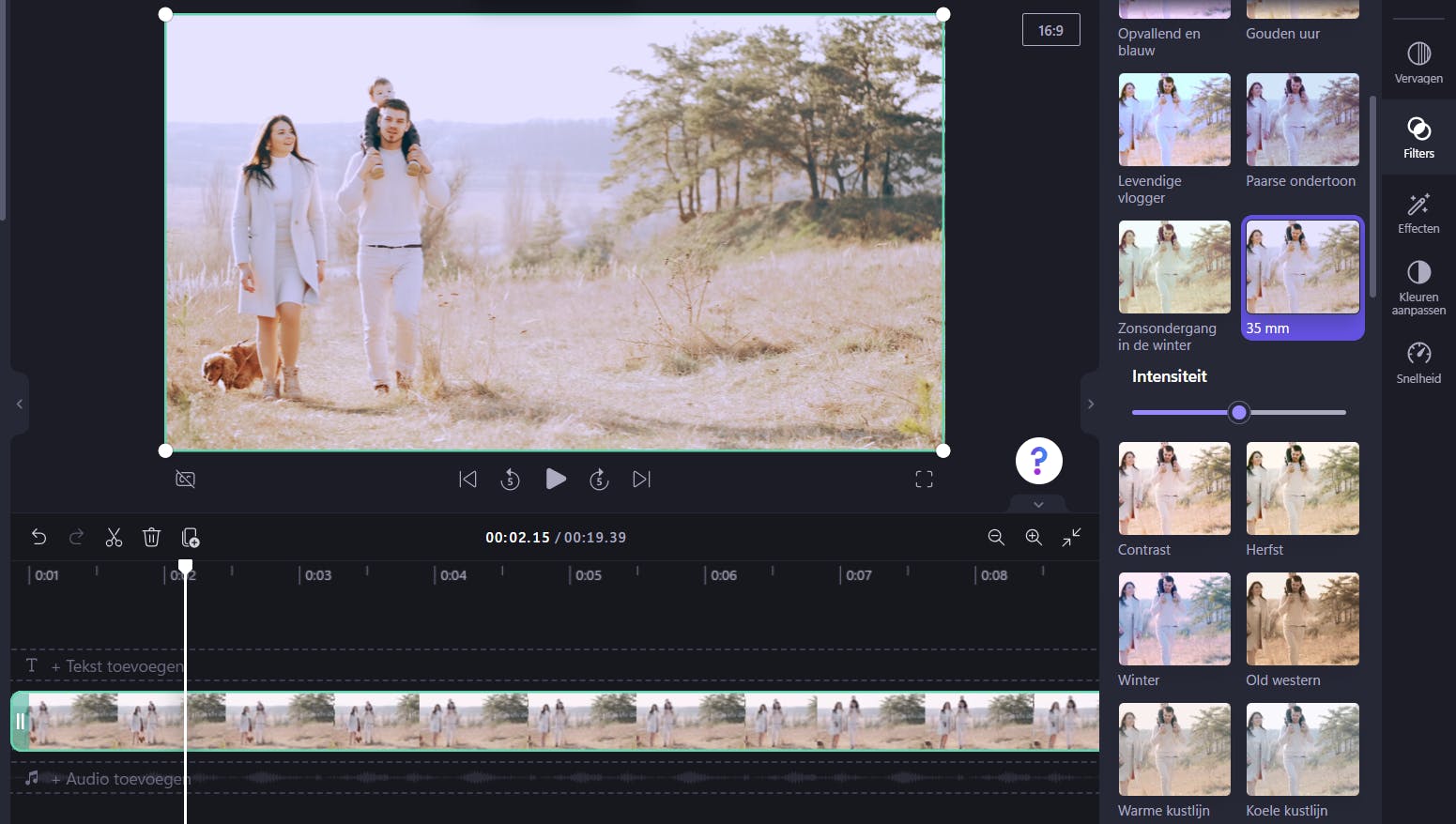Zoom out of the timeline
The height and width of the screenshot is (824, 1456).
(x=996, y=537)
